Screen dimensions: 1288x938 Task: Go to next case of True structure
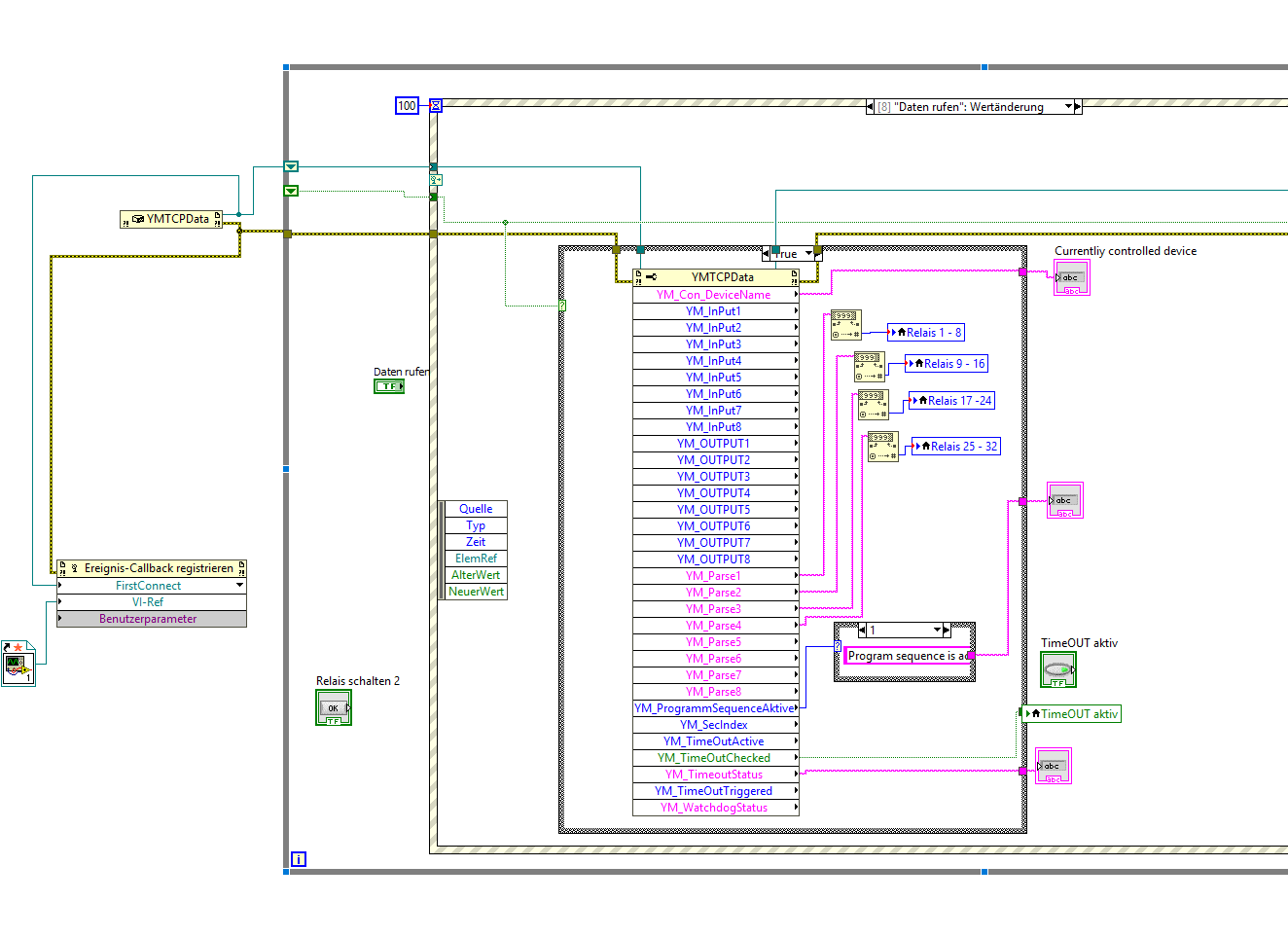[x=818, y=254]
